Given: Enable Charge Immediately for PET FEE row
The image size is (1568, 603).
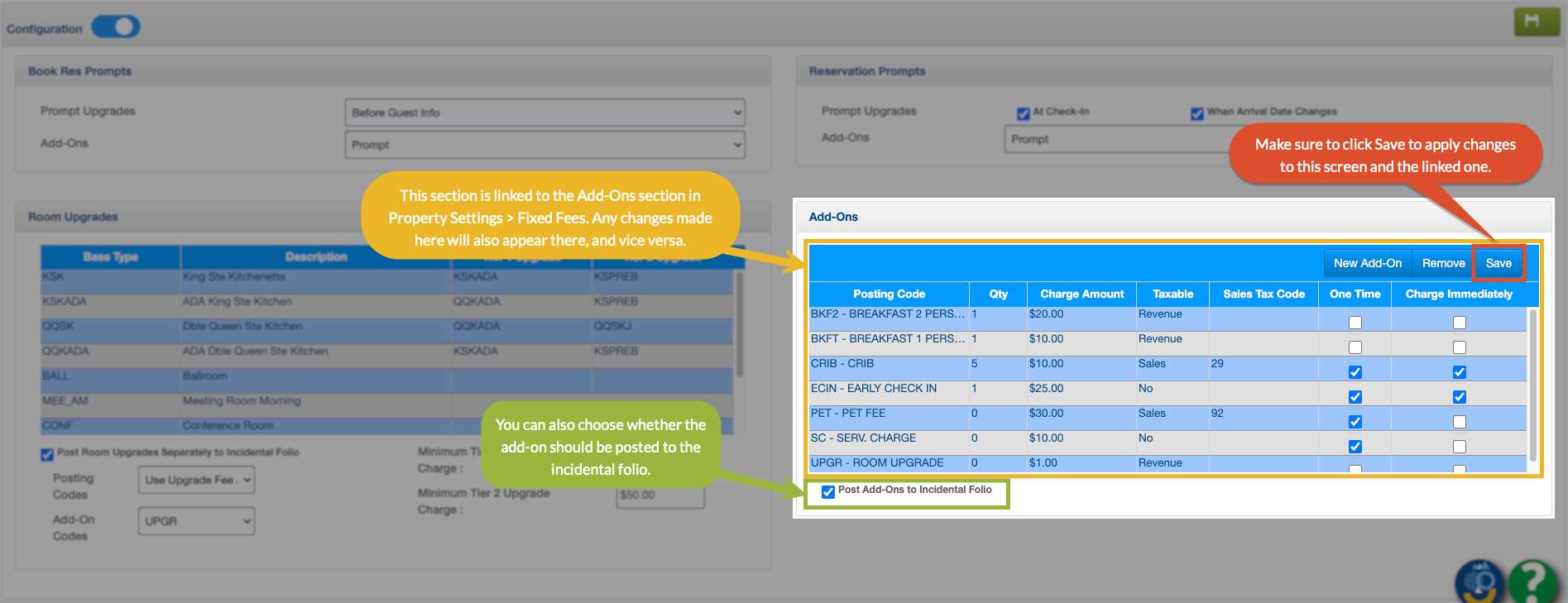Looking at the screenshot, I should pos(1459,422).
